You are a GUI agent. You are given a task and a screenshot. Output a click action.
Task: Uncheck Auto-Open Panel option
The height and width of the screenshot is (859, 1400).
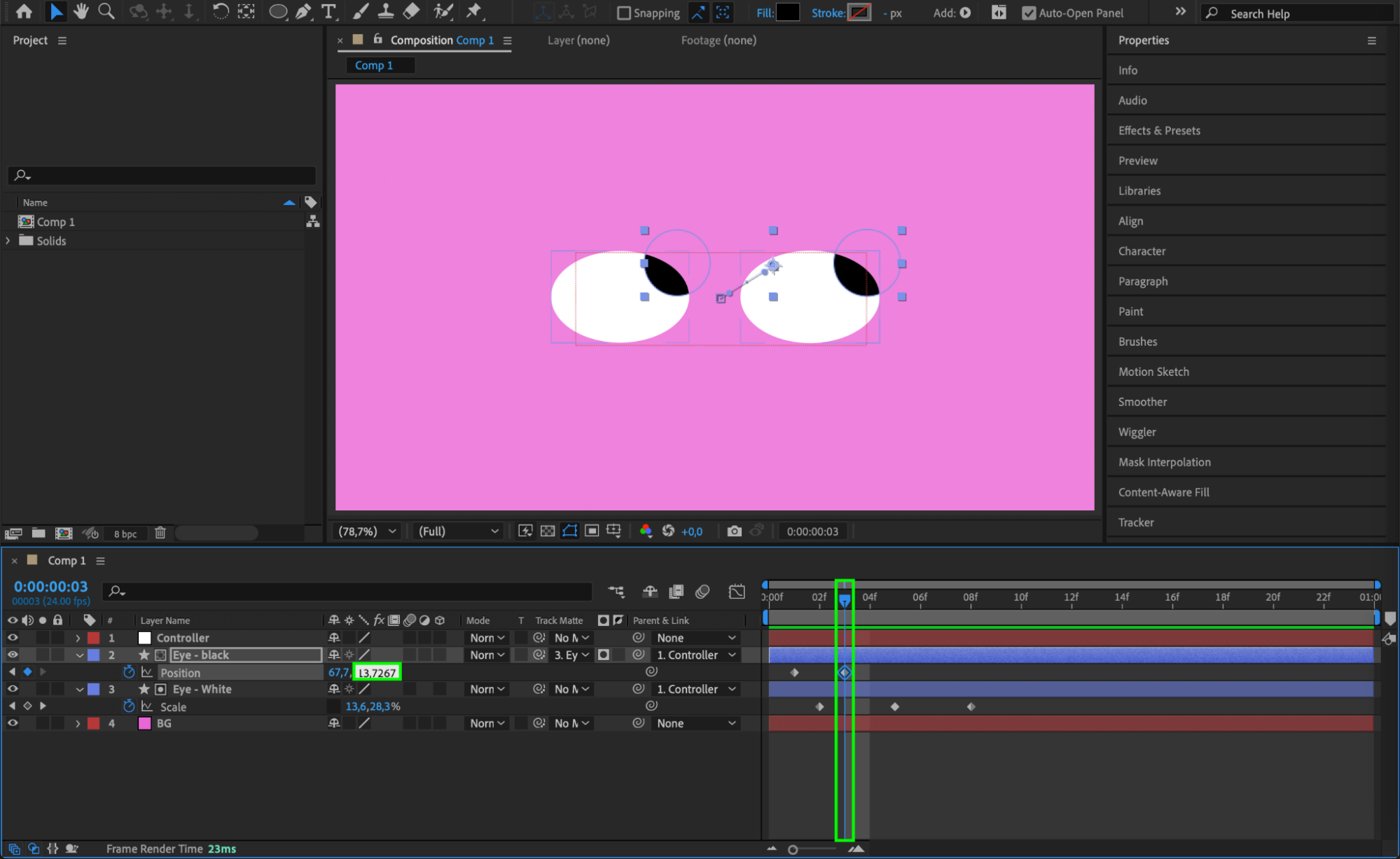(1028, 13)
